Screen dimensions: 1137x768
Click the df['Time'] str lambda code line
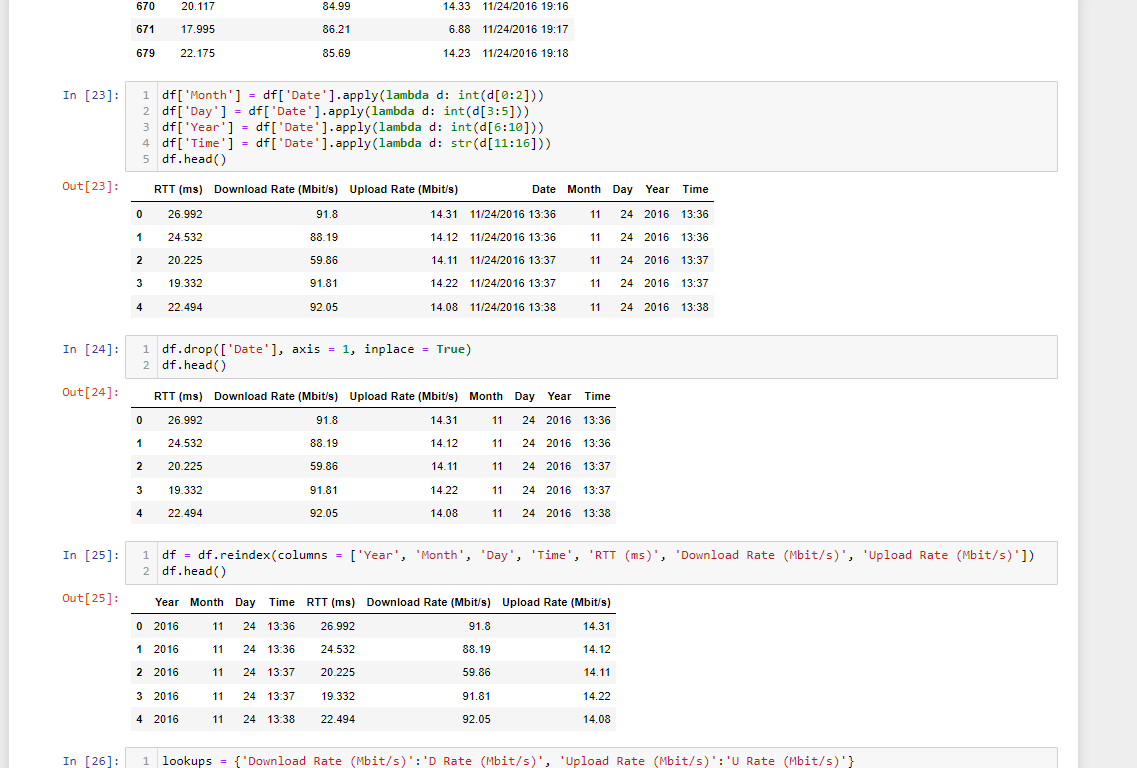coord(356,143)
